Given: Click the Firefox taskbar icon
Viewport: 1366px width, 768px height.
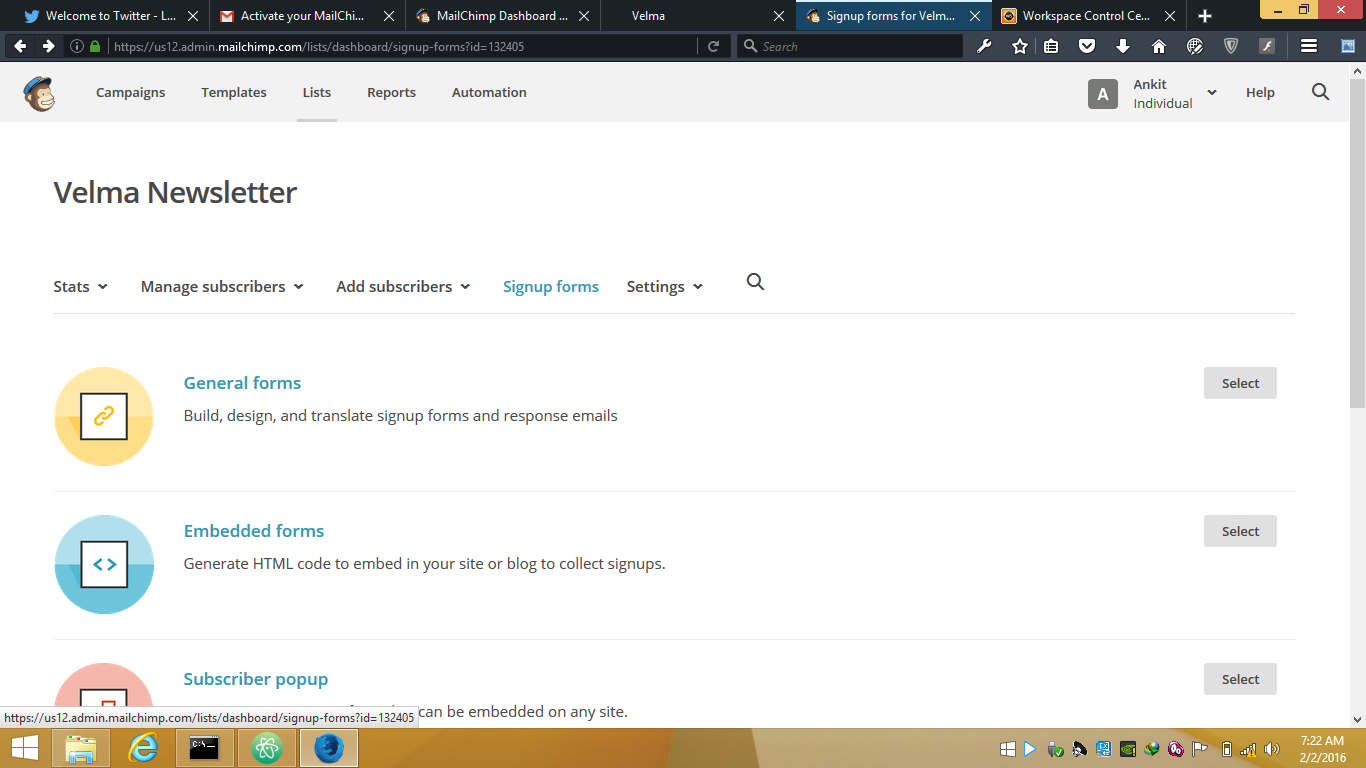Looking at the screenshot, I should click(x=329, y=748).
